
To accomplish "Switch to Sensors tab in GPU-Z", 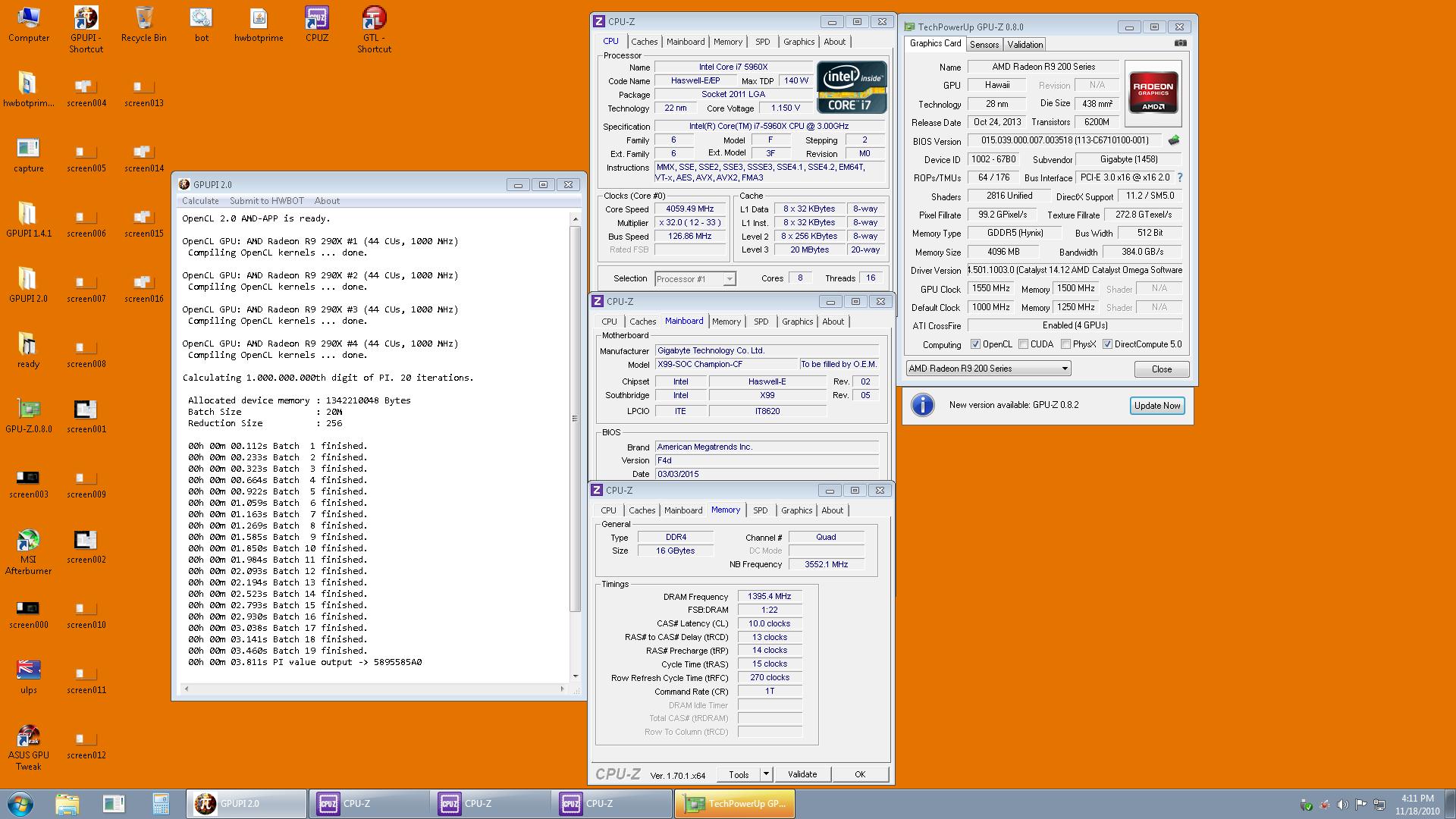I will [x=984, y=45].
